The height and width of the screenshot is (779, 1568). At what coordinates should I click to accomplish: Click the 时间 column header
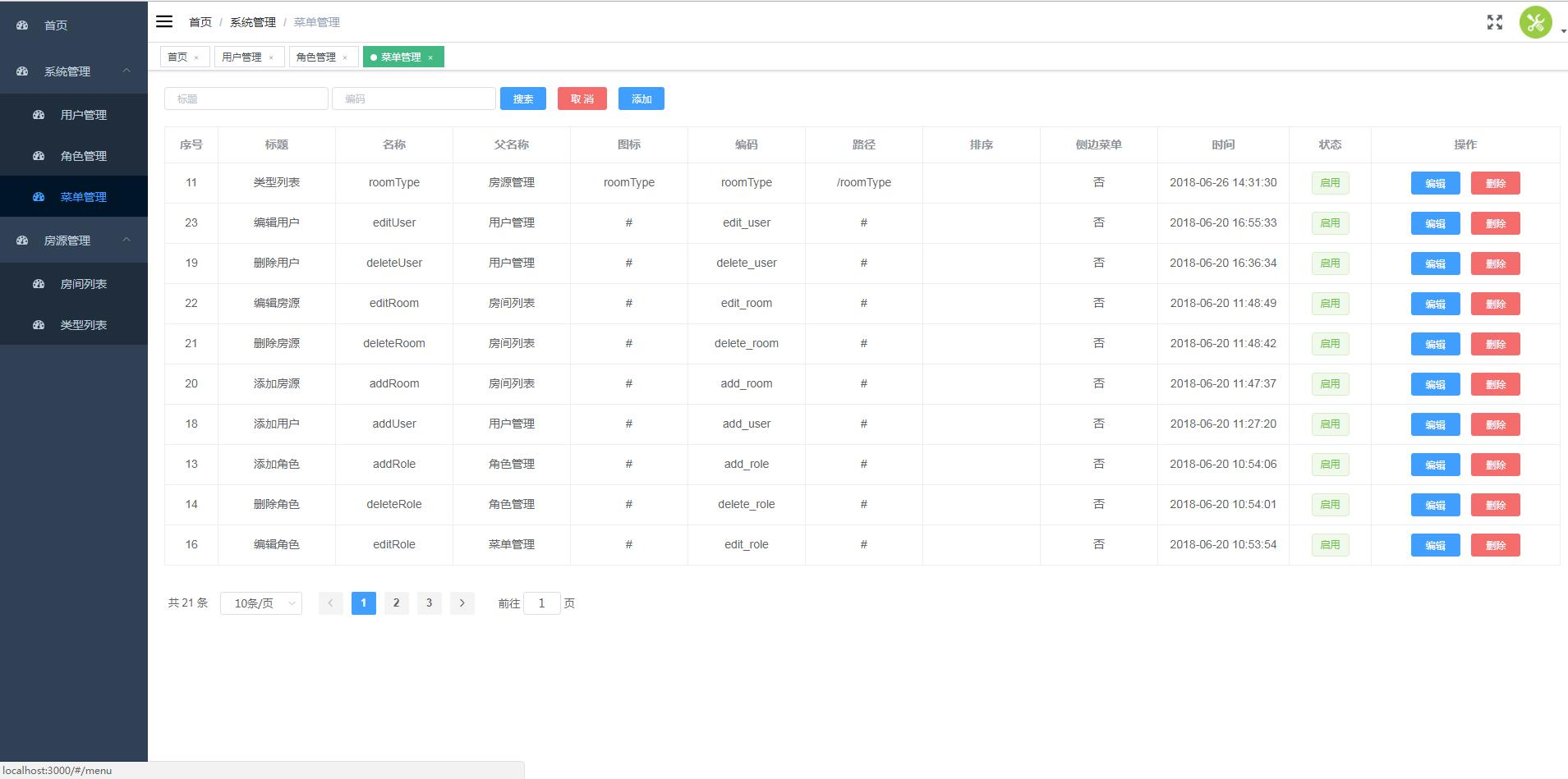tap(1223, 144)
